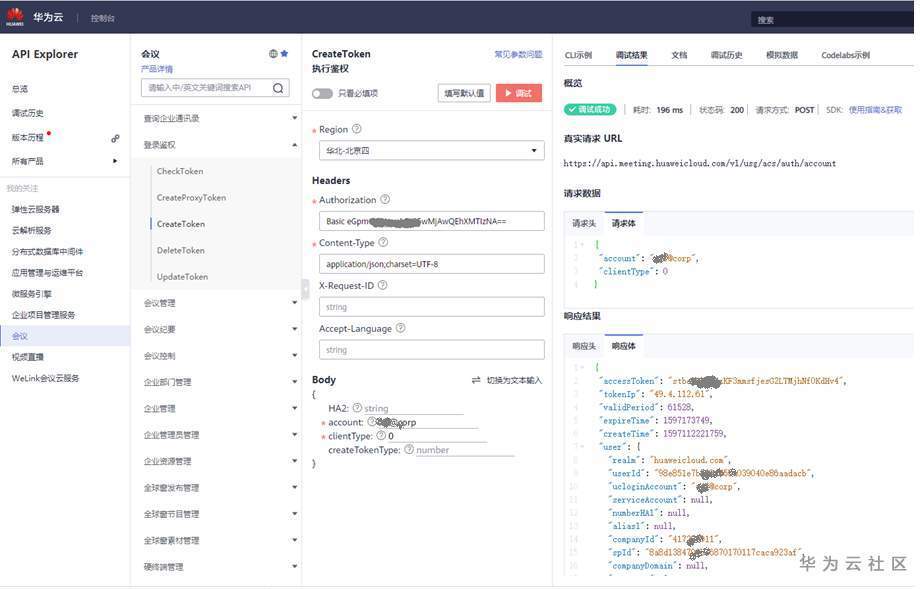Expand the 查询企业通讯录 group
The width and height of the screenshot is (920, 589).
pos(295,118)
